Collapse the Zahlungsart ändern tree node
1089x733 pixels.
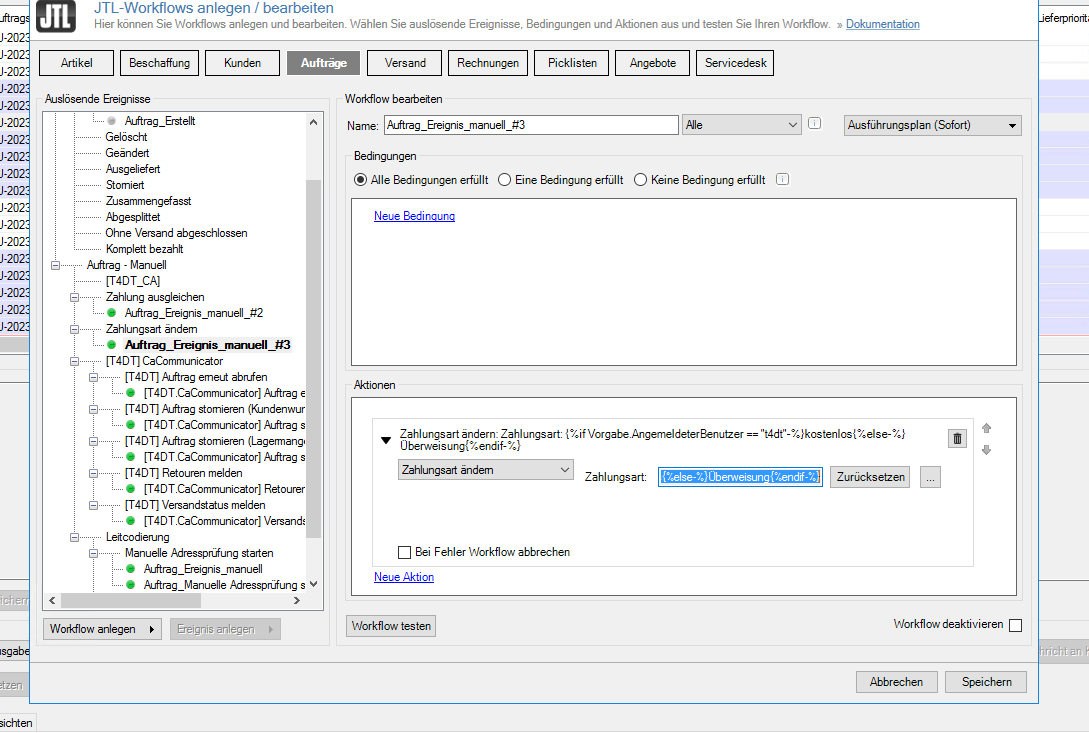pyautogui.click(x=74, y=329)
